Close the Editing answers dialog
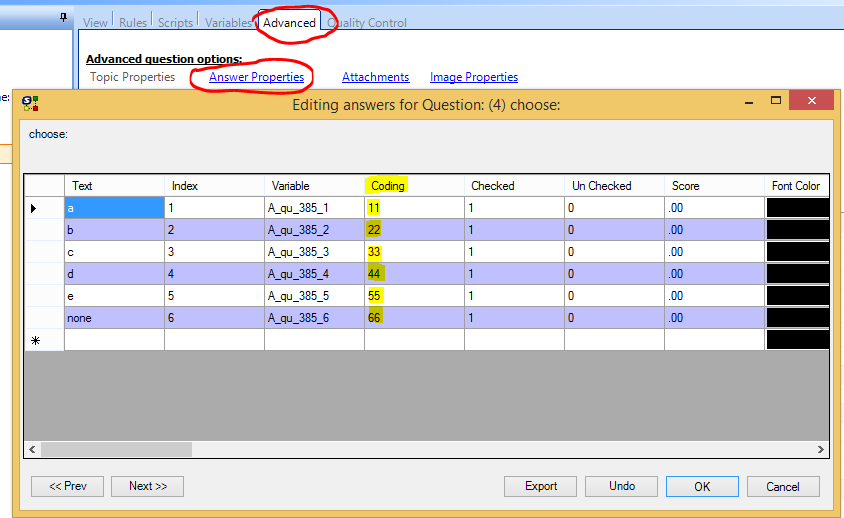The width and height of the screenshot is (844, 518). tap(812, 101)
